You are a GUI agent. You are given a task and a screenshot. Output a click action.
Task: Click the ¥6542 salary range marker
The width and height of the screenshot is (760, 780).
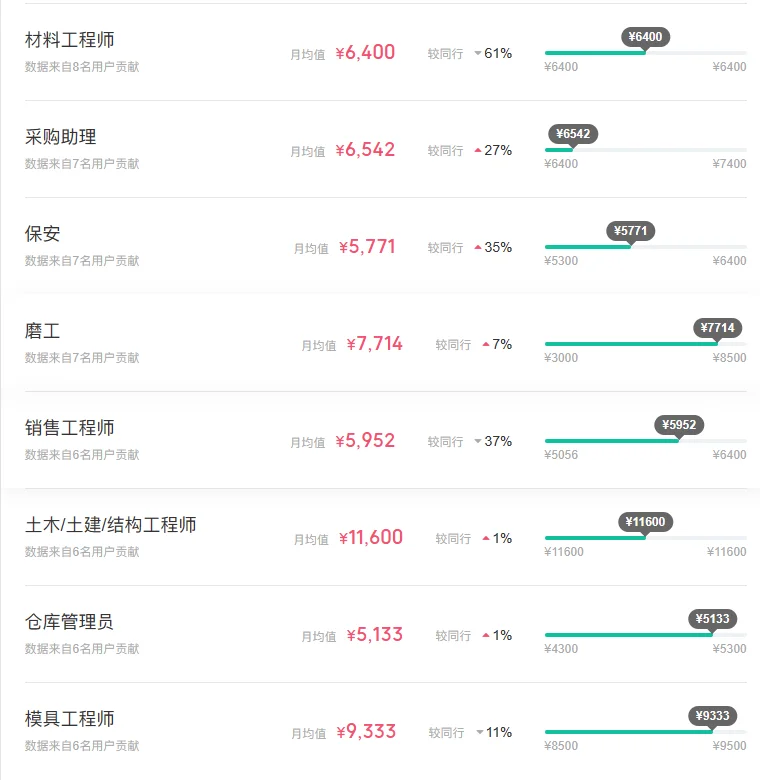click(x=573, y=134)
